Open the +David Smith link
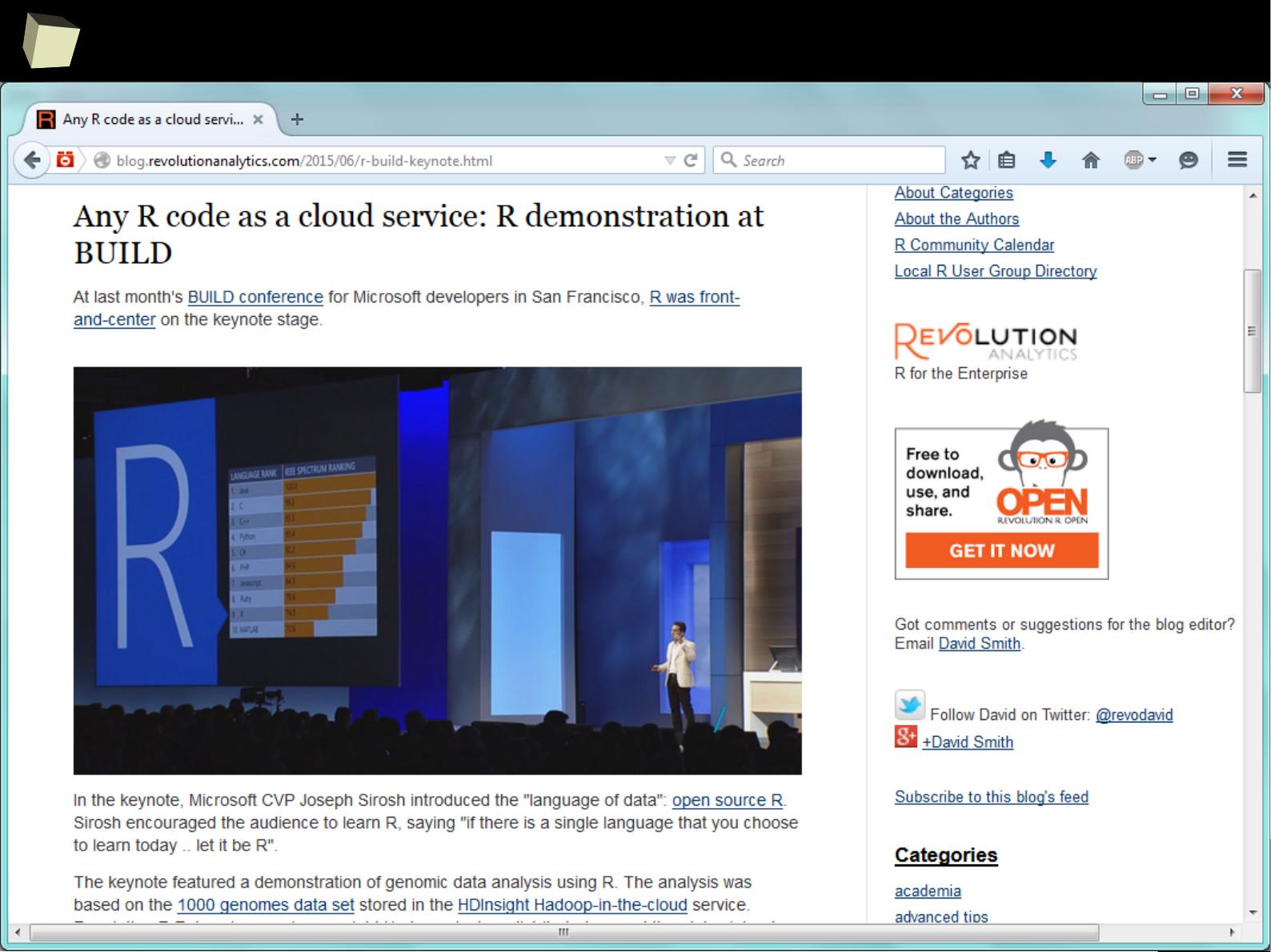 tap(968, 742)
